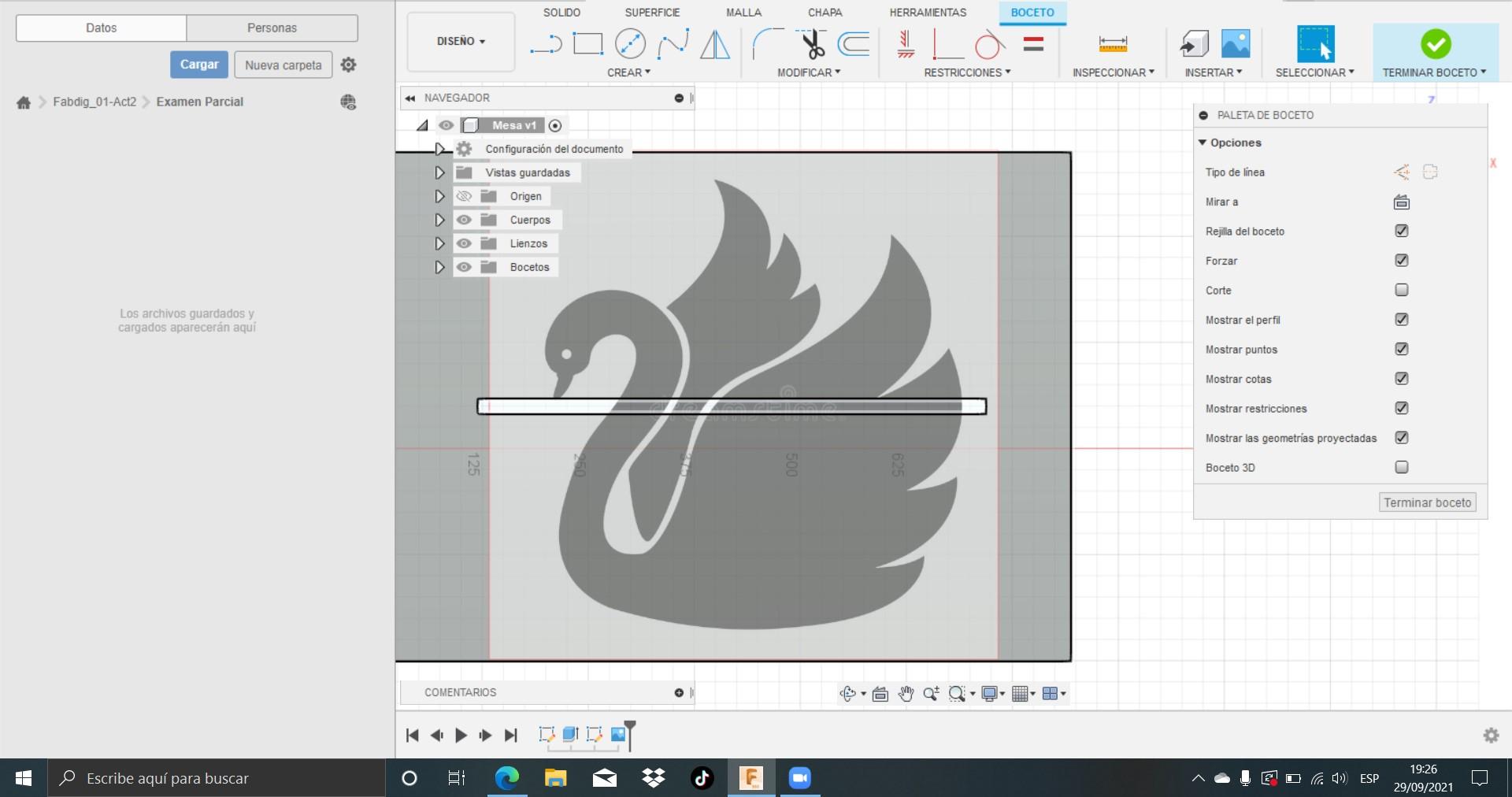
Task: Toggle the Mostrar puntos checkbox
Action: 1402,349
